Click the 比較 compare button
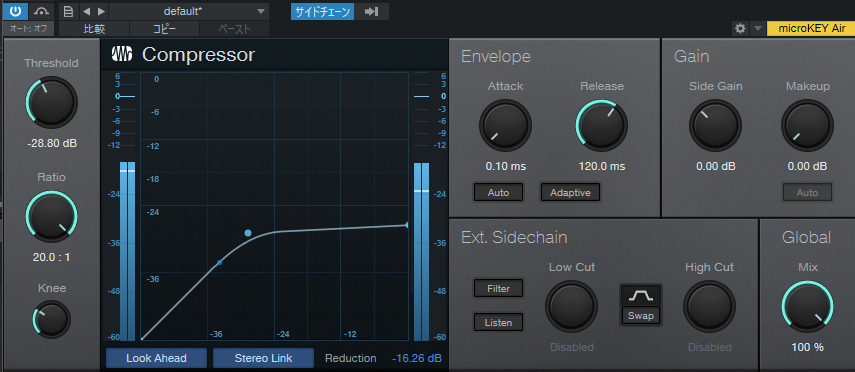The image size is (855, 372). click(x=94, y=29)
